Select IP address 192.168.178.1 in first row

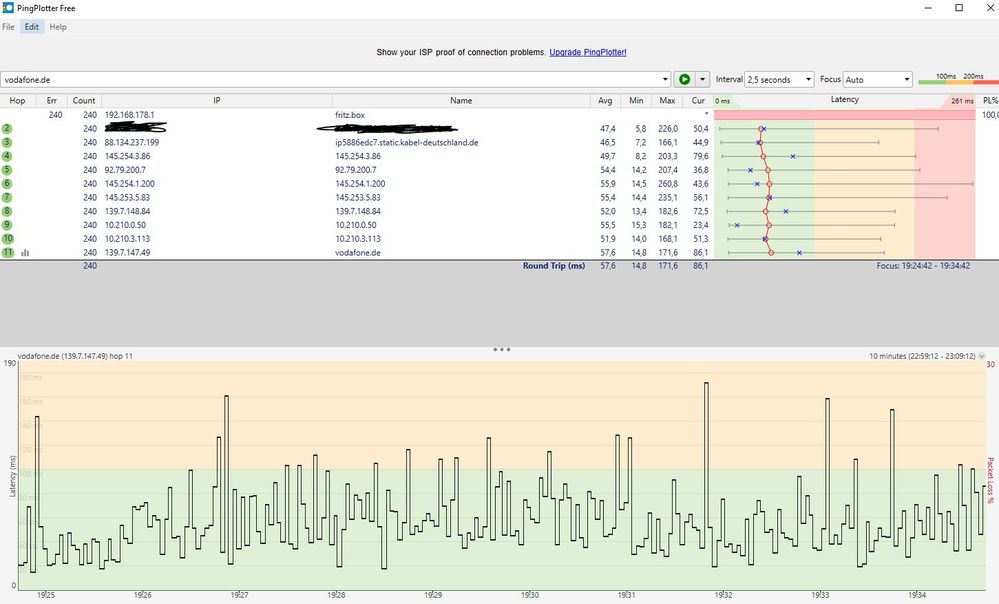point(129,115)
